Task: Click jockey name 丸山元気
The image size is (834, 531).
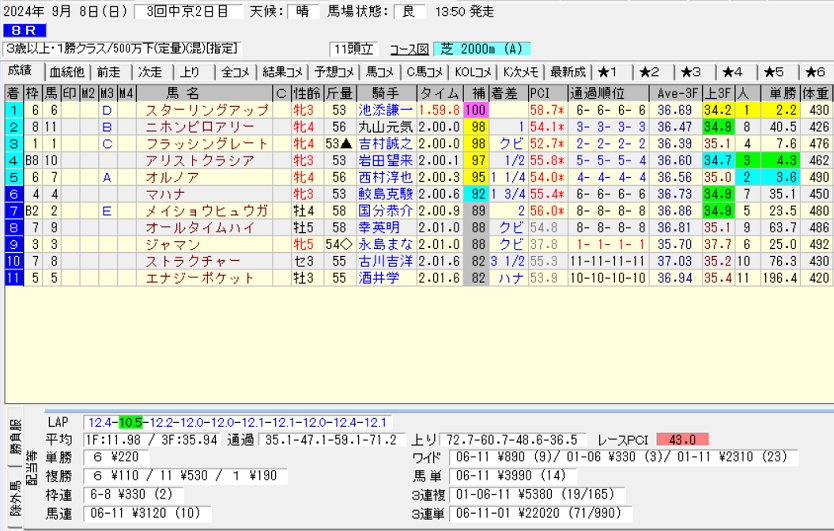Action: click(x=384, y=127)
